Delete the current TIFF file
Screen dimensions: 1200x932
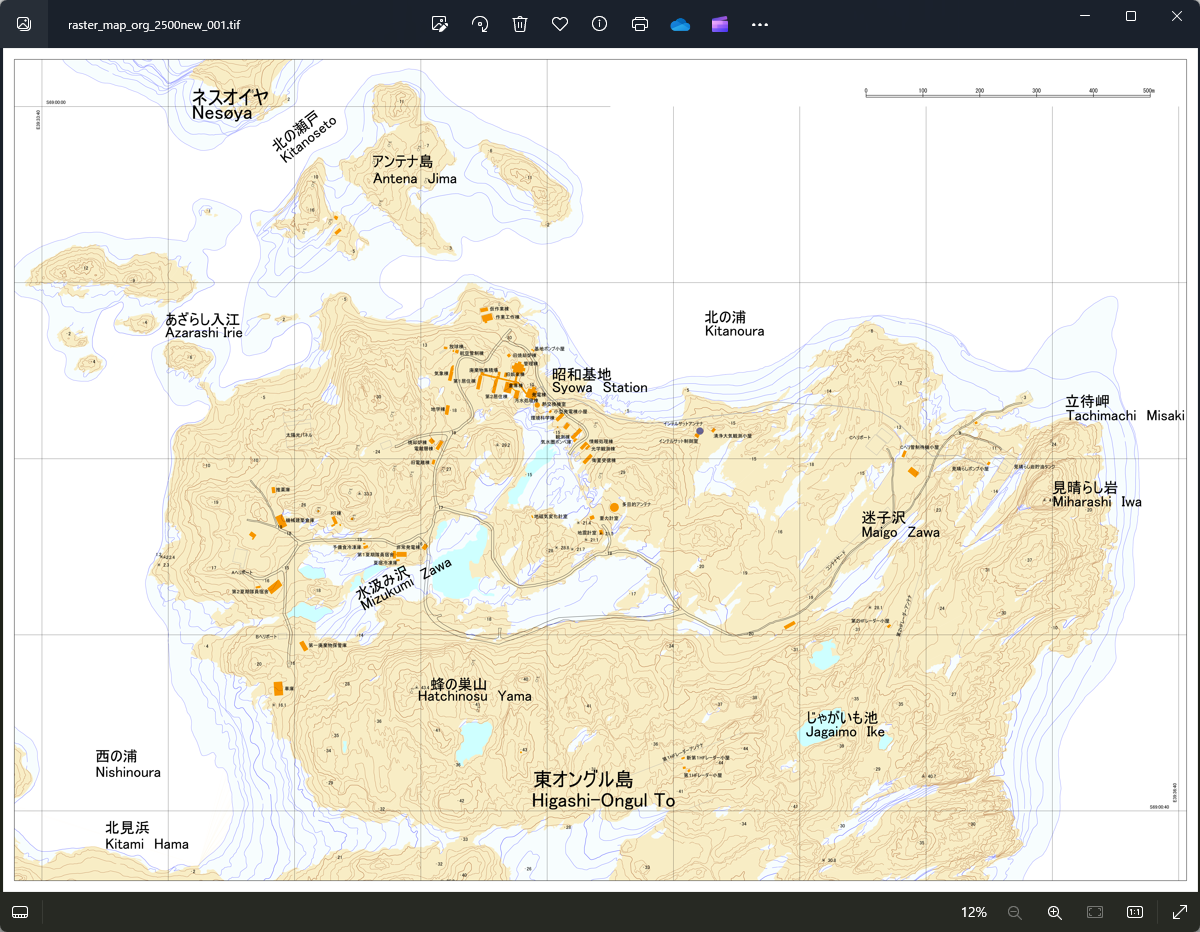[519, 23]
